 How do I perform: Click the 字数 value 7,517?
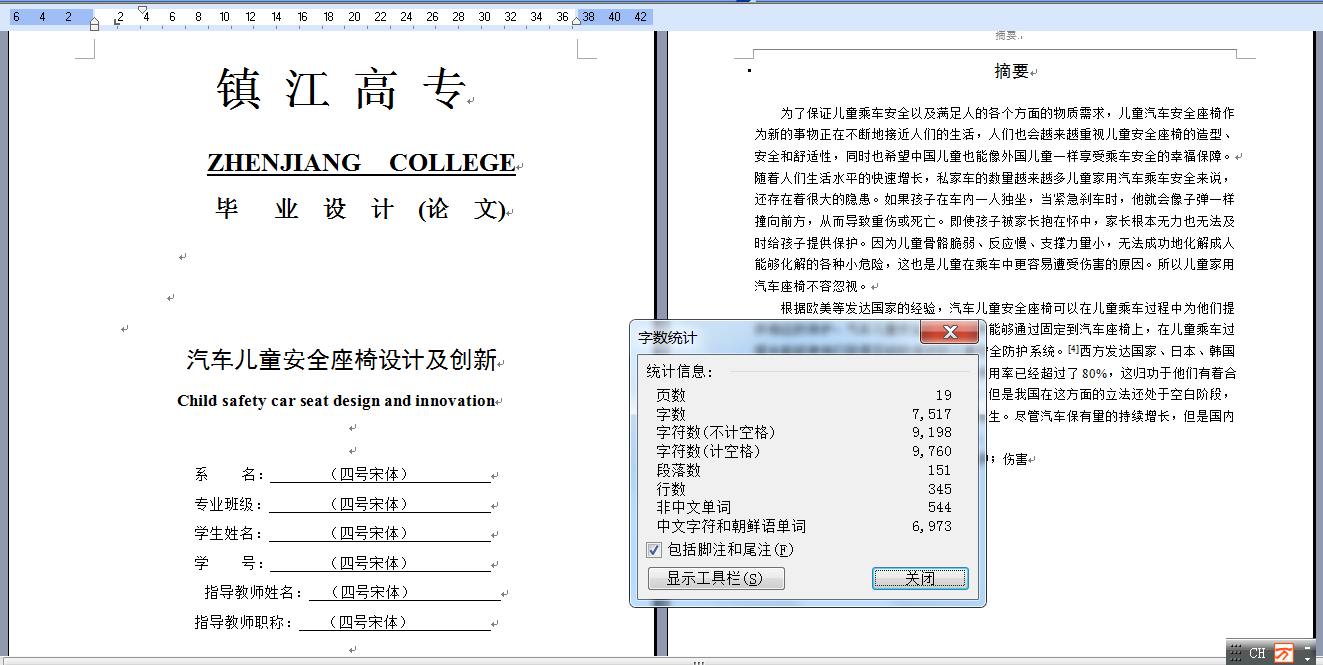931,414
